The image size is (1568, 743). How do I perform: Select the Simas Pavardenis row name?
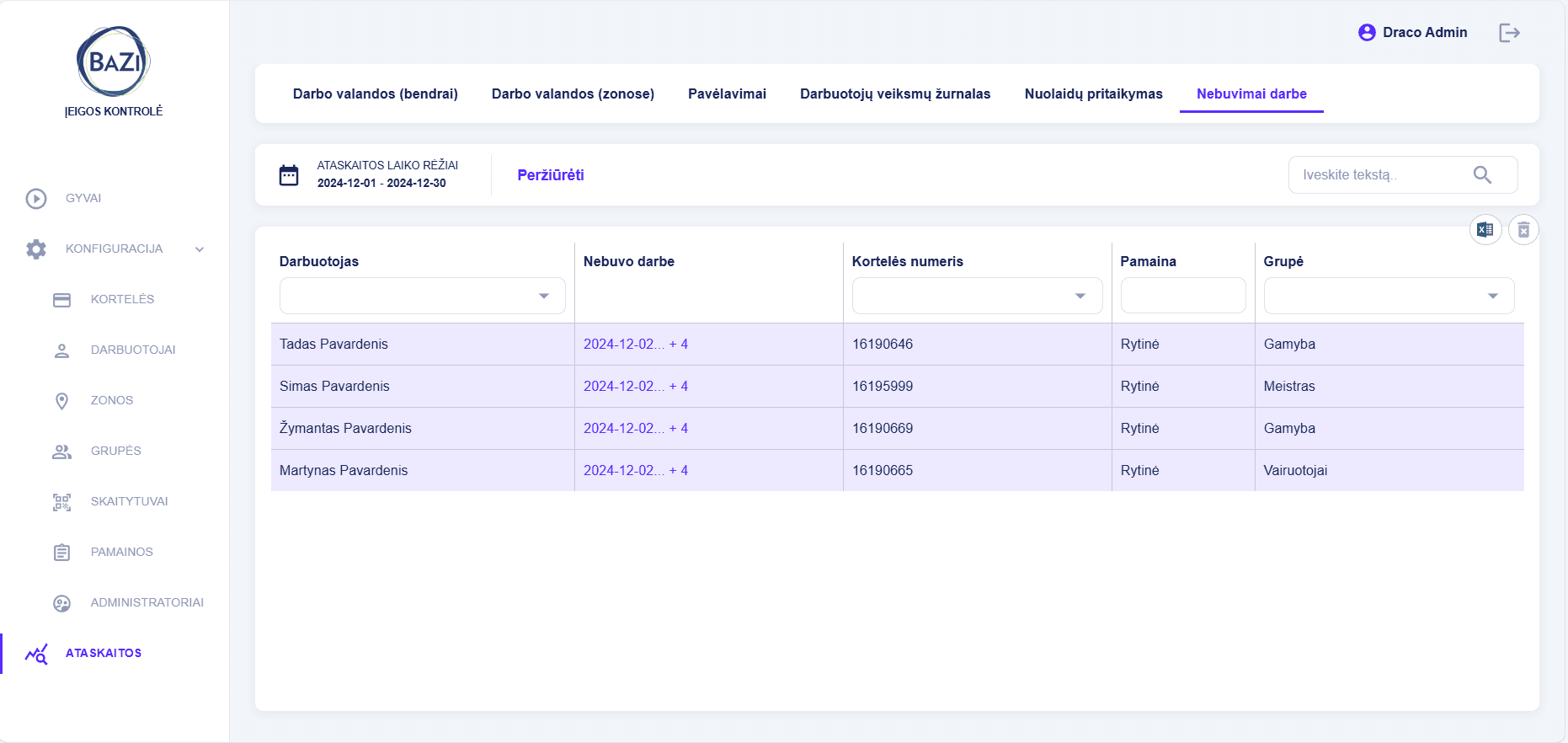coord(334,386)
